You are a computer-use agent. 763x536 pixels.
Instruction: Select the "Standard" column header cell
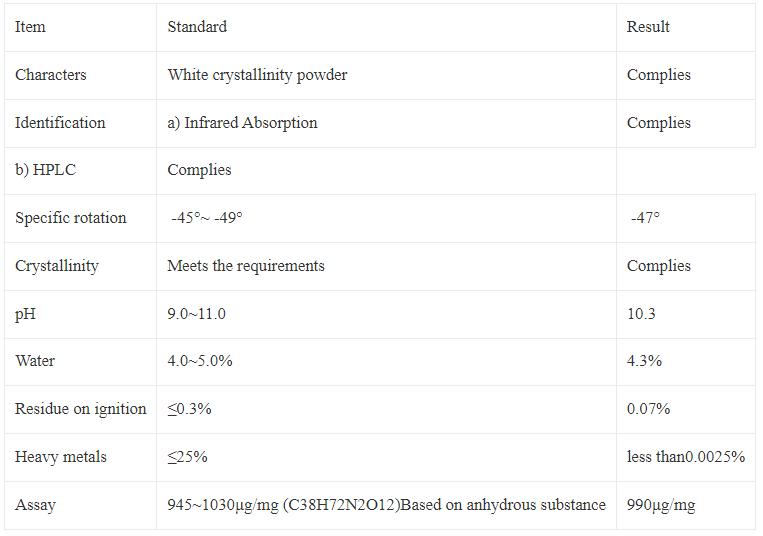click(x=197, y=27)
